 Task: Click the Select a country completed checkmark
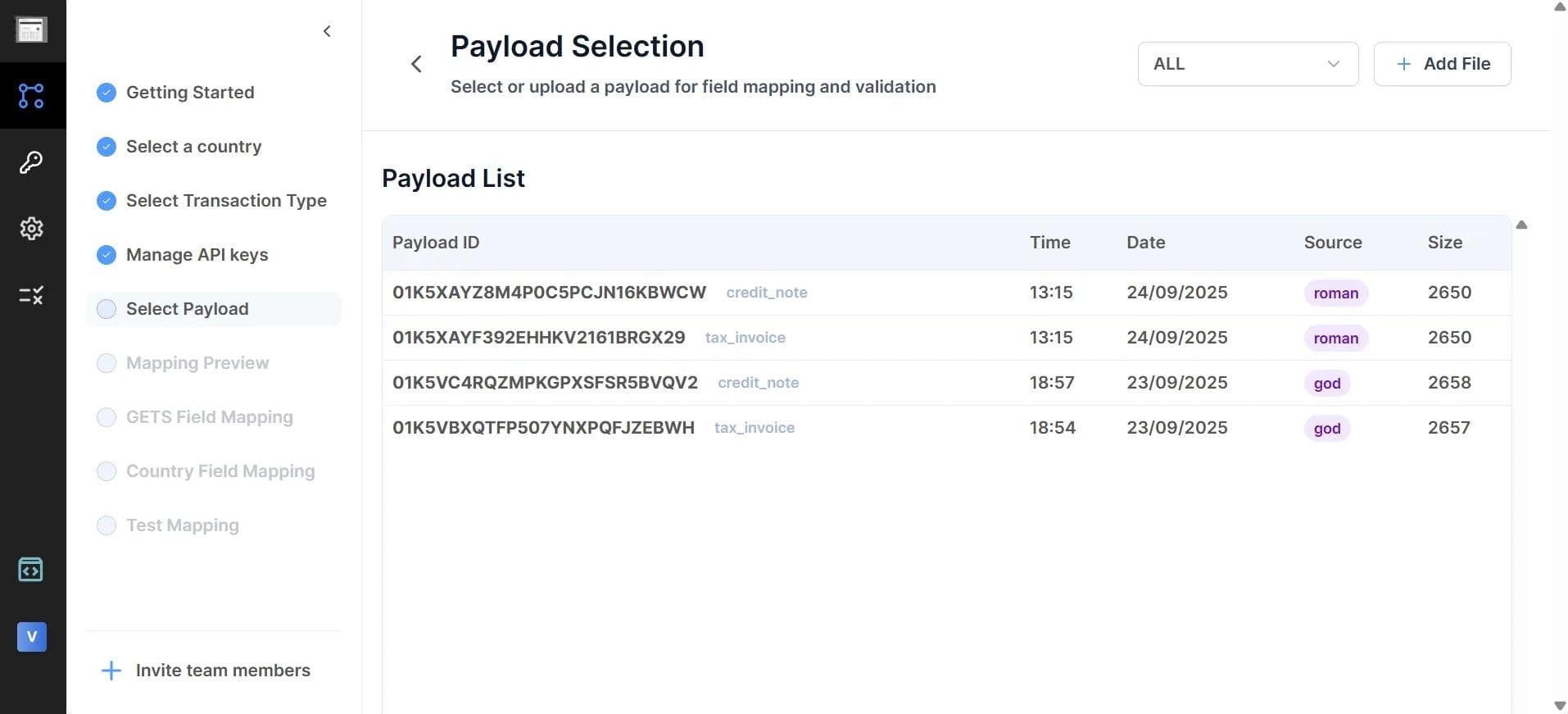106,147
